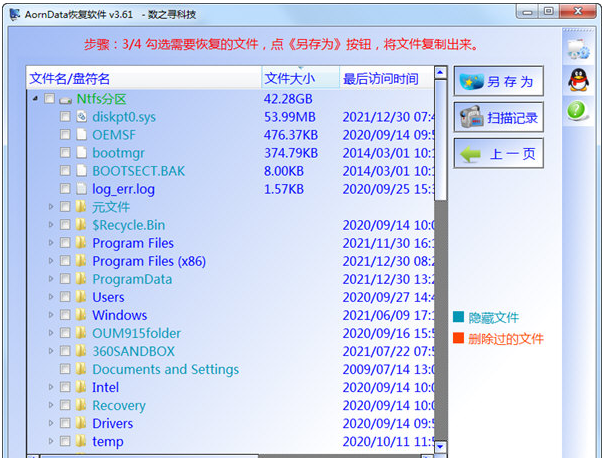
Task: Sort by 文件大小 column header
Action: click(x=300, y=78)
